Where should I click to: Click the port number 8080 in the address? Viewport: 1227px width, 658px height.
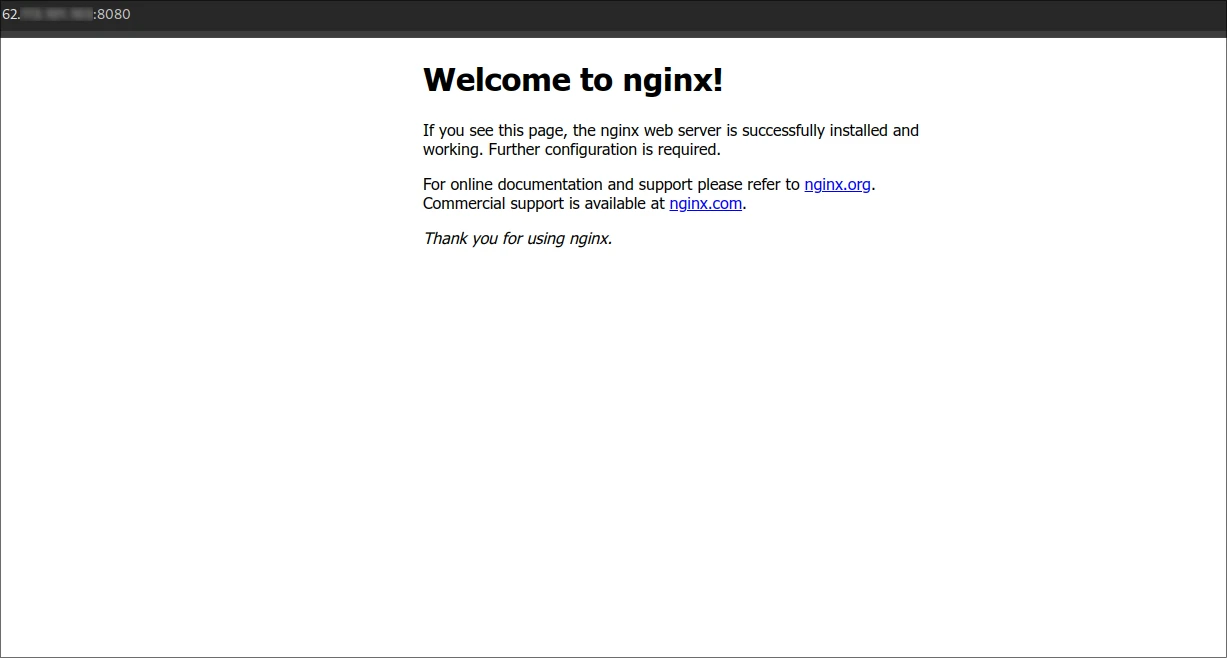[x=113, y=14]
